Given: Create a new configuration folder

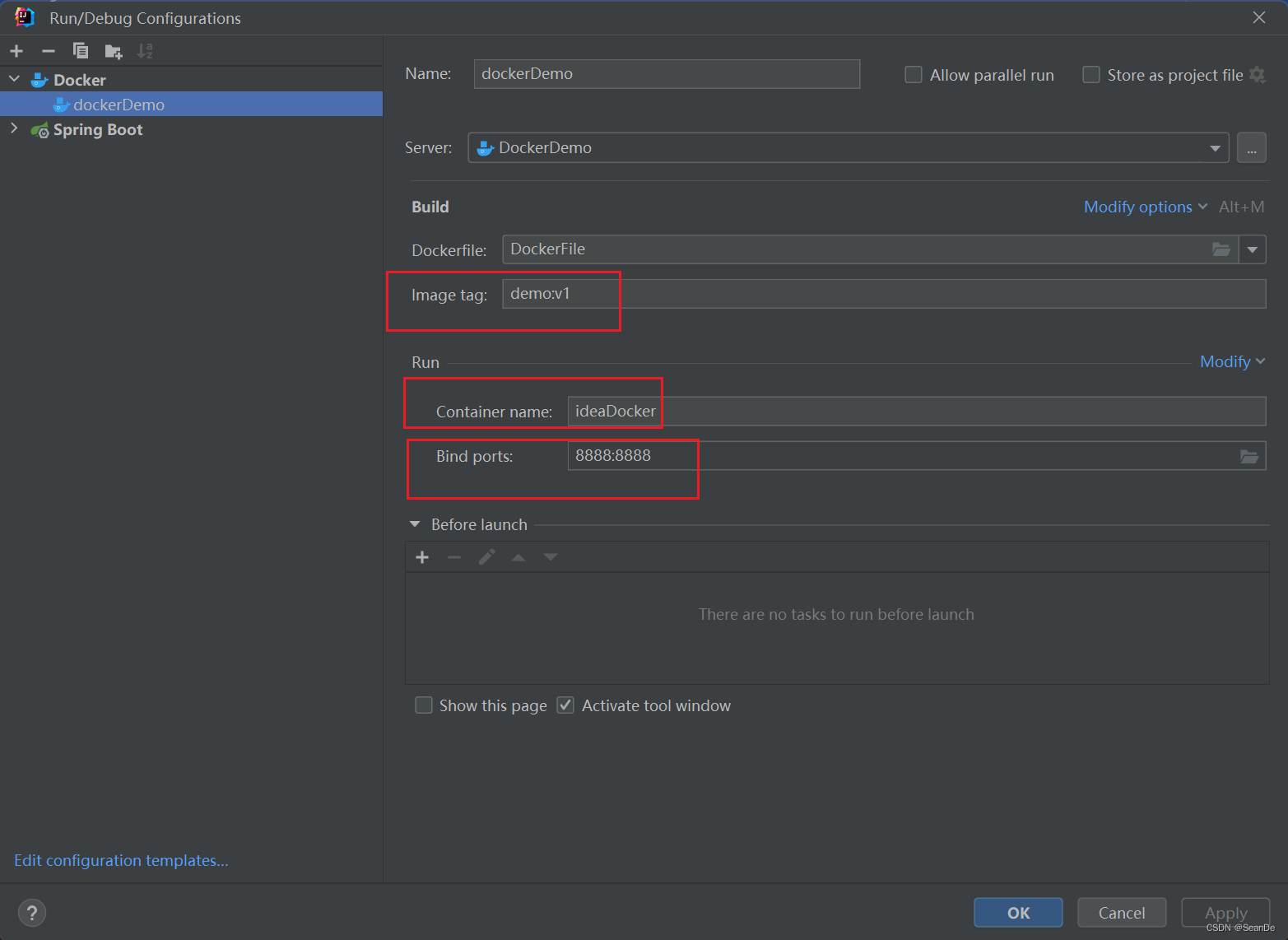Looking at the screenshot, I should pos(114,52).
